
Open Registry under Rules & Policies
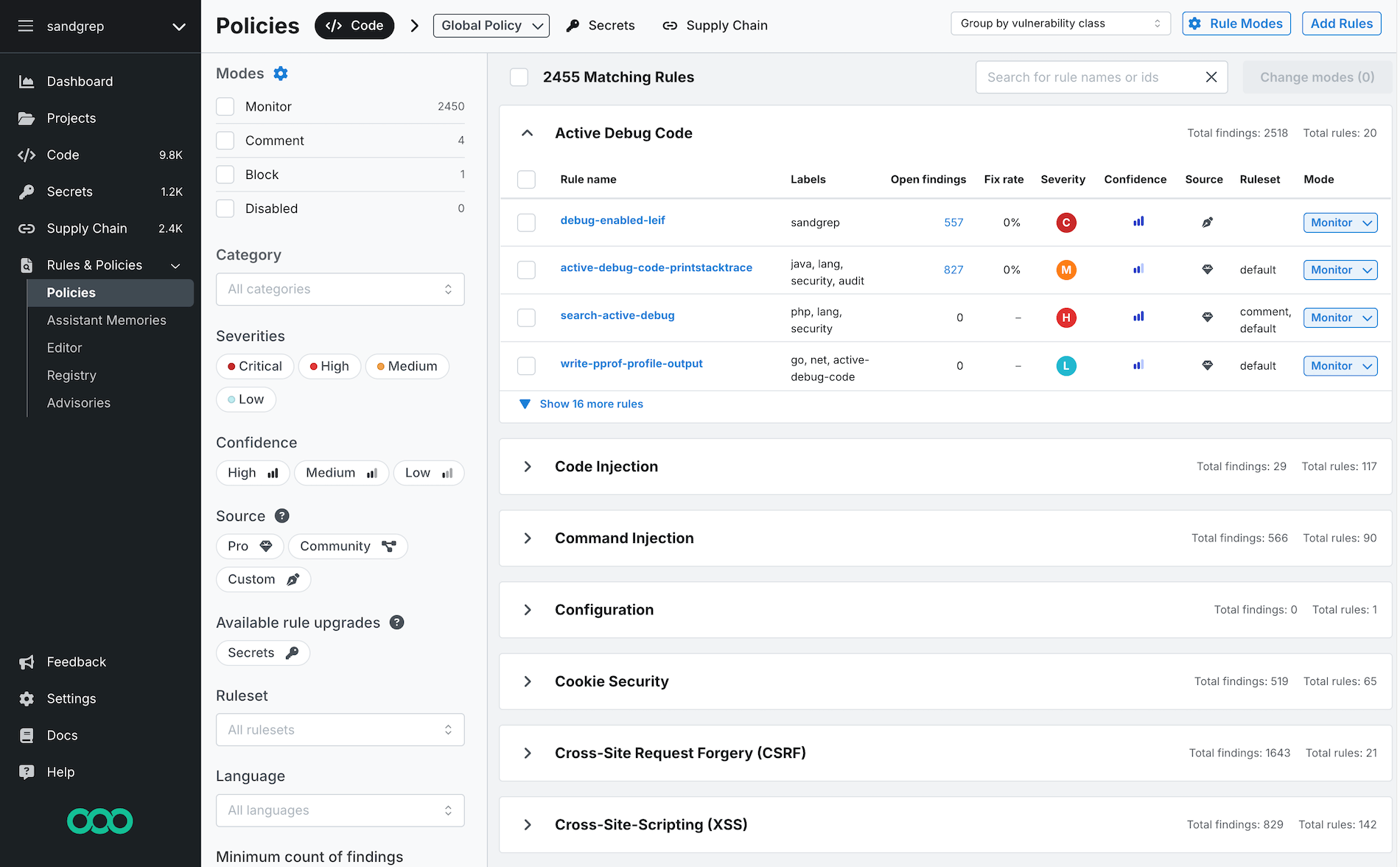tap(71, 375)
